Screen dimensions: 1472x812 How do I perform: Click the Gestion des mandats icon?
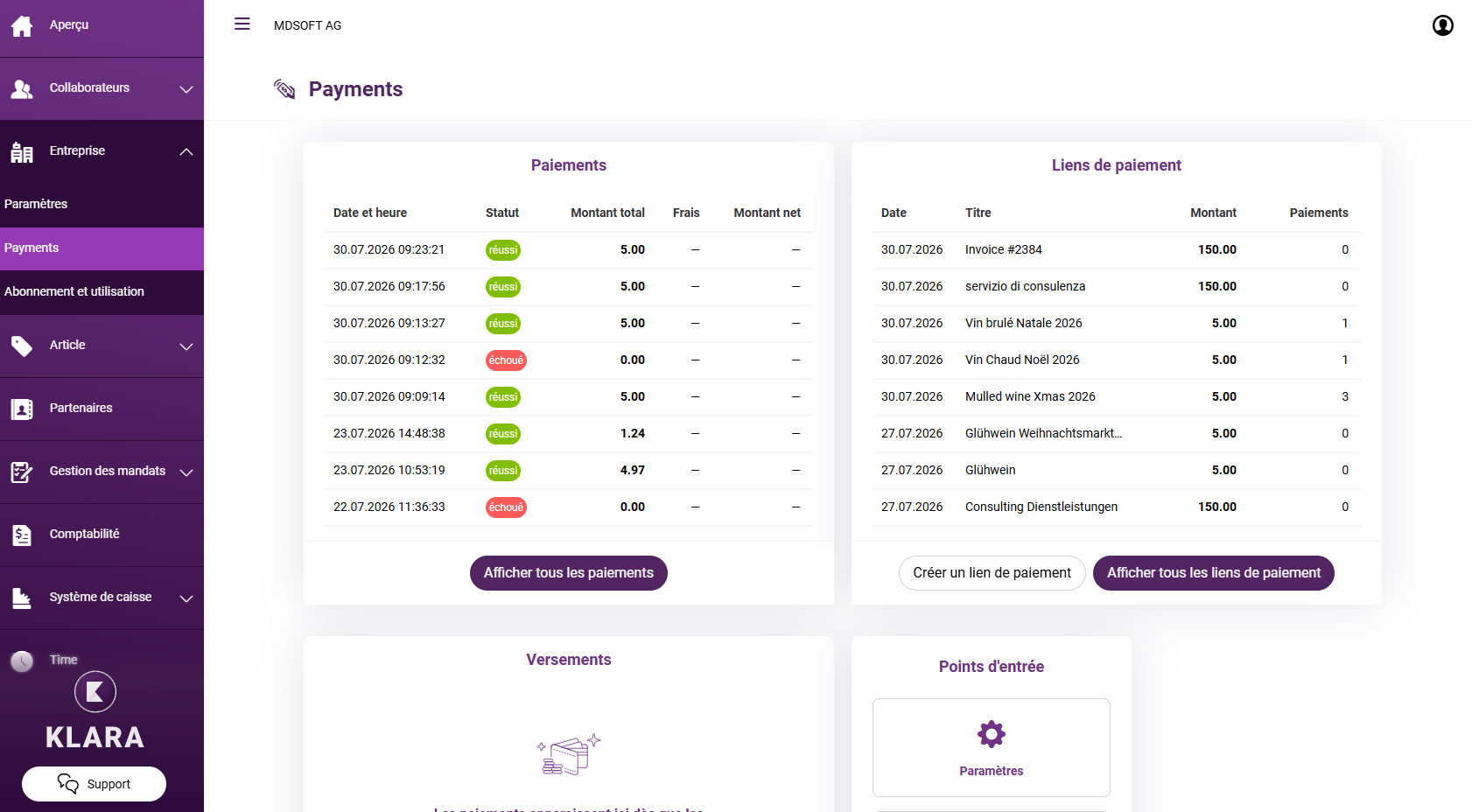[x=22, y=472]
